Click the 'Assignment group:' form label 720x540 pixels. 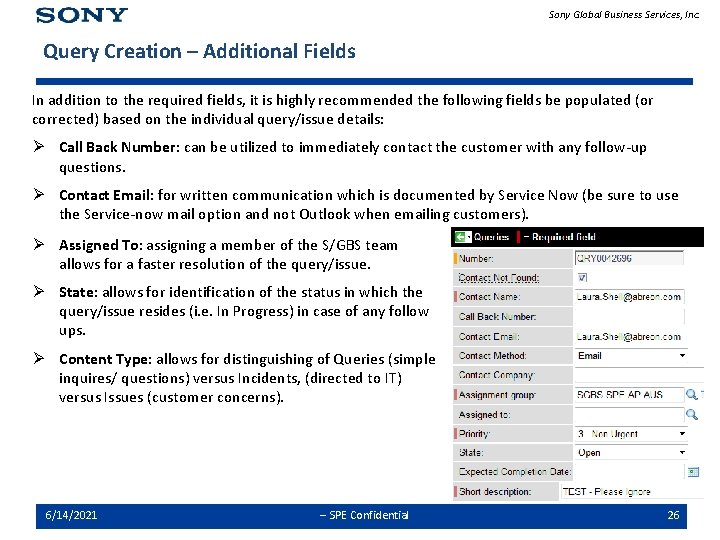click(x=497, y=395)
